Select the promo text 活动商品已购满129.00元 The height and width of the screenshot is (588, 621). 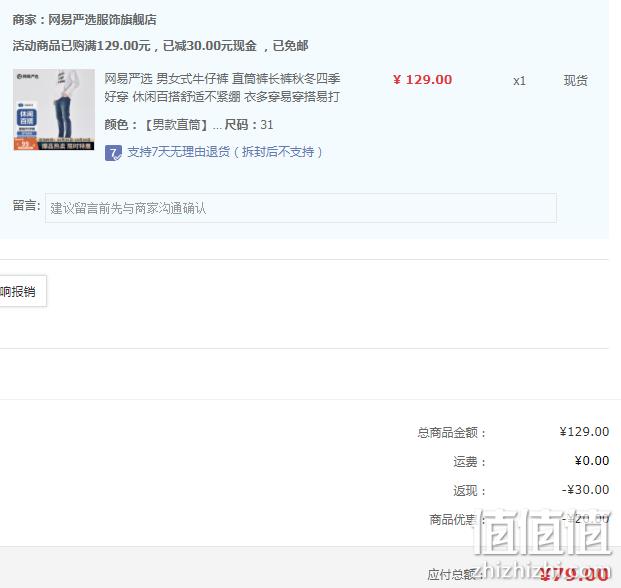(82, 46)
